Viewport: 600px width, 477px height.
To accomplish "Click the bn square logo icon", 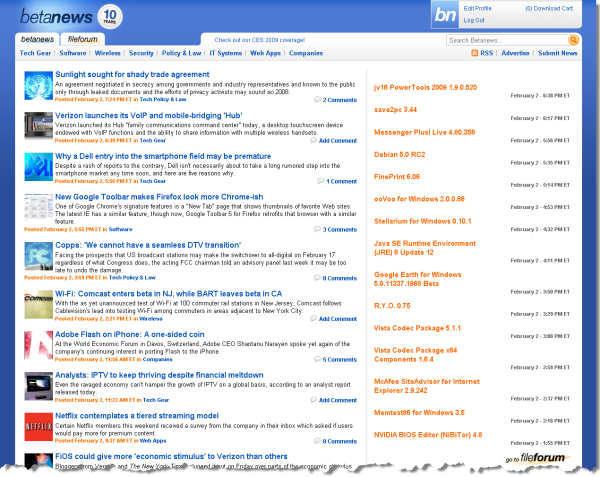I will pyautogui.click(x=445, y=15).
